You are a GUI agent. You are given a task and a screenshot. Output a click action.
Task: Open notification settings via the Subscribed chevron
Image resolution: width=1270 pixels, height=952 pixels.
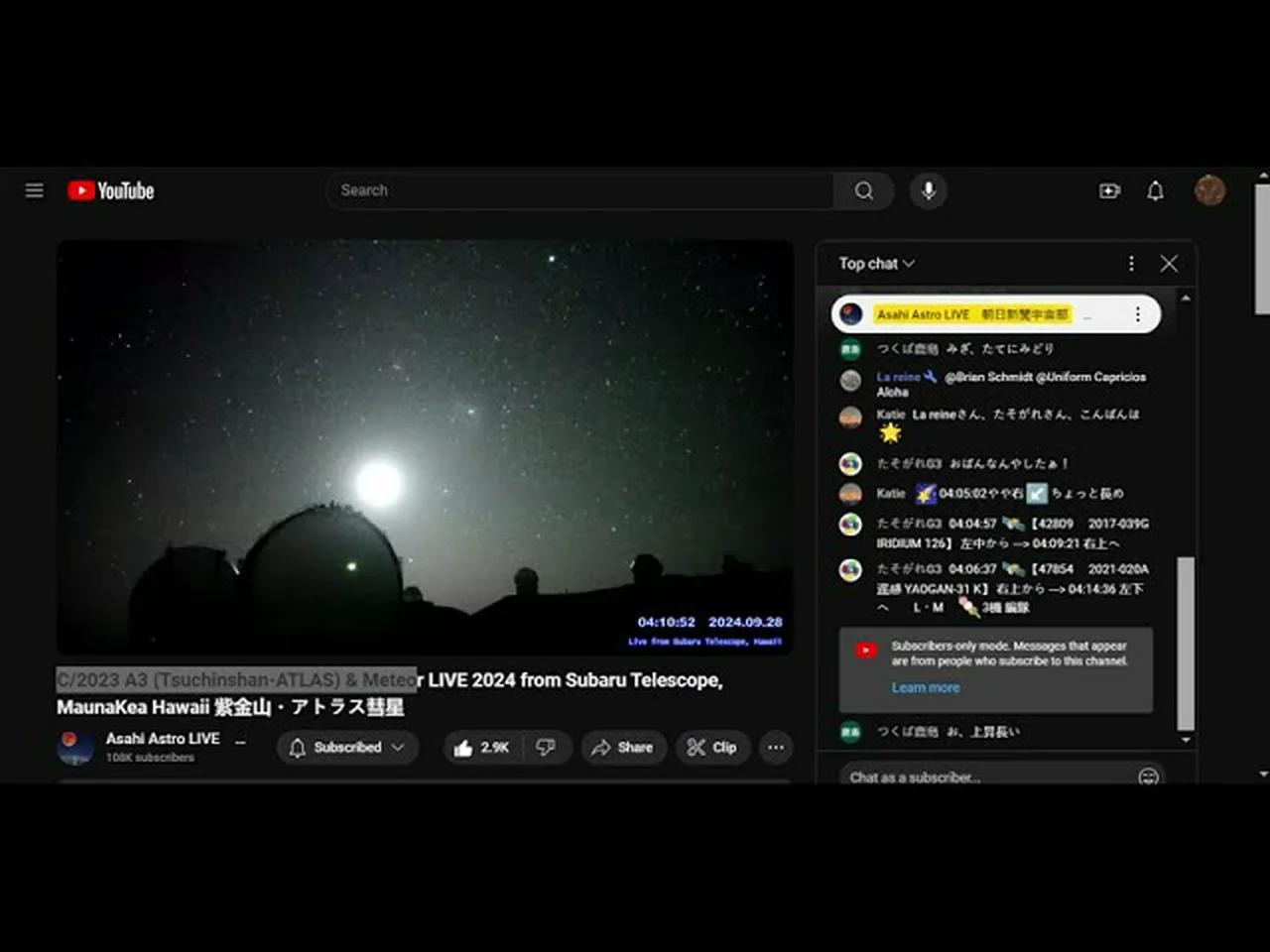coord(397,748)
